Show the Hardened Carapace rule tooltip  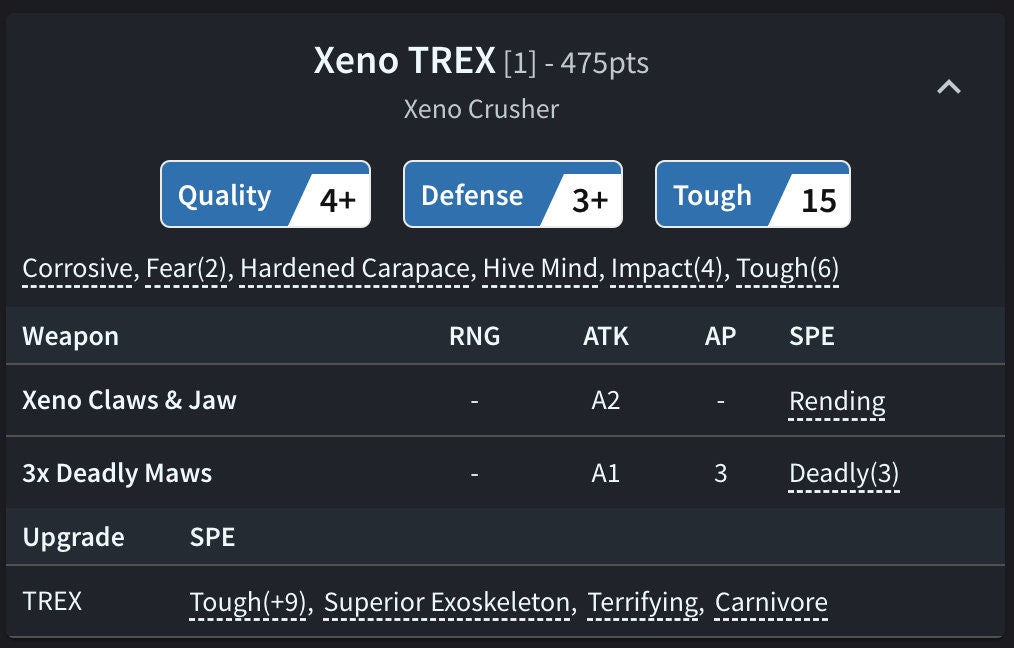point(354,268)
